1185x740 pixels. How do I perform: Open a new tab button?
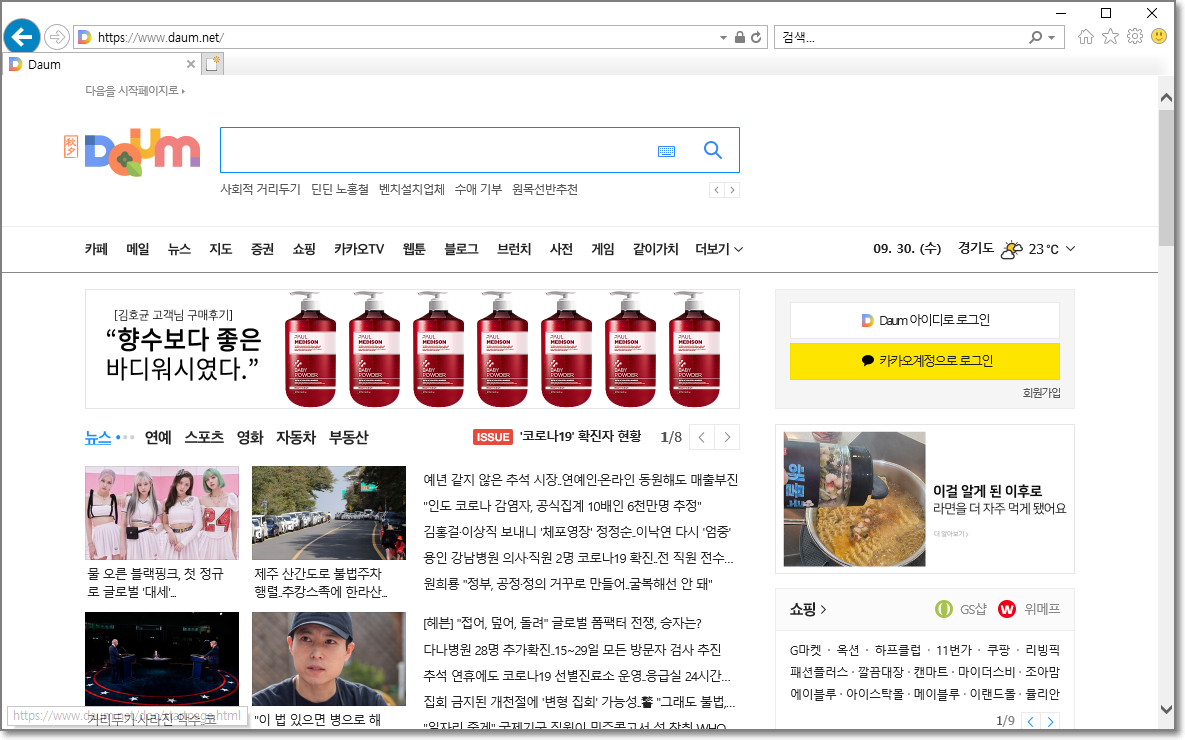213,64
